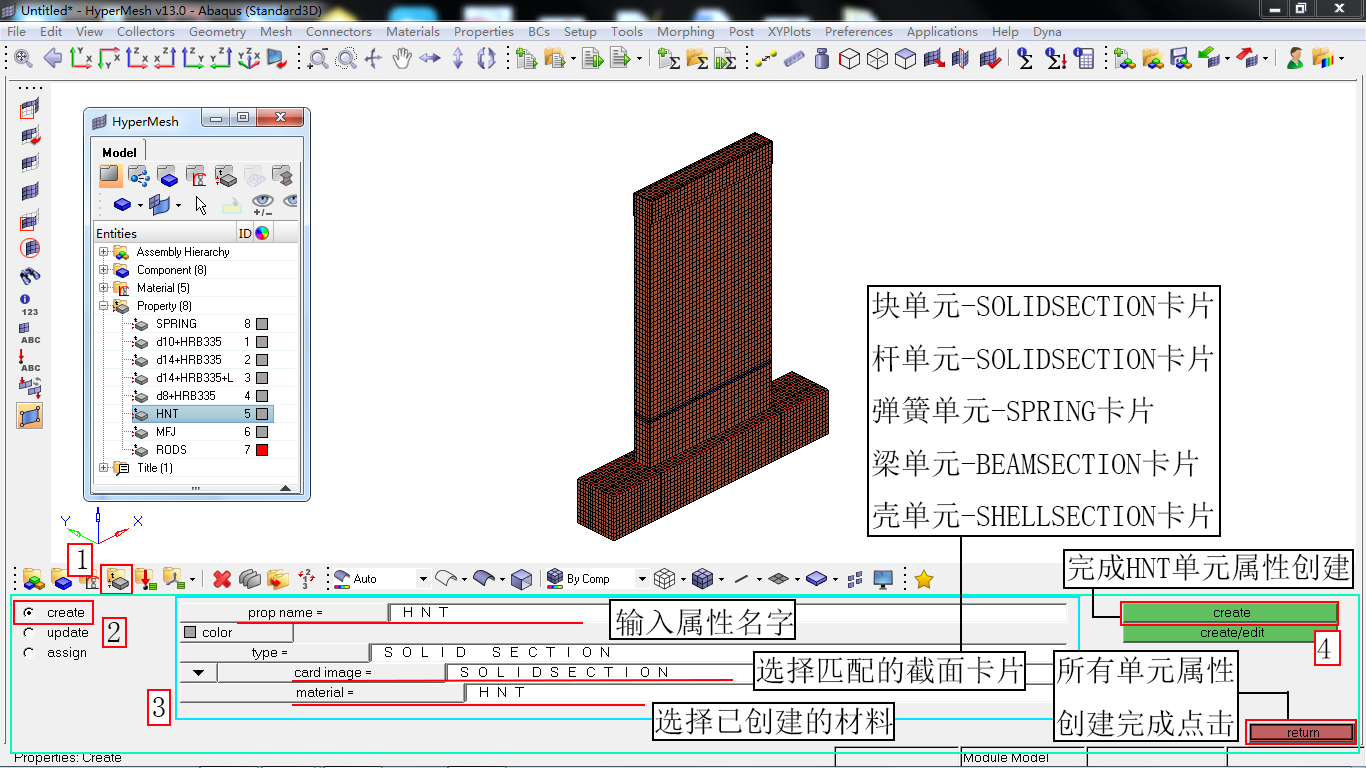Open the Auto color mode dropdown
The height and width of the screenshot is (768, 1366).
tap(423, 579)
